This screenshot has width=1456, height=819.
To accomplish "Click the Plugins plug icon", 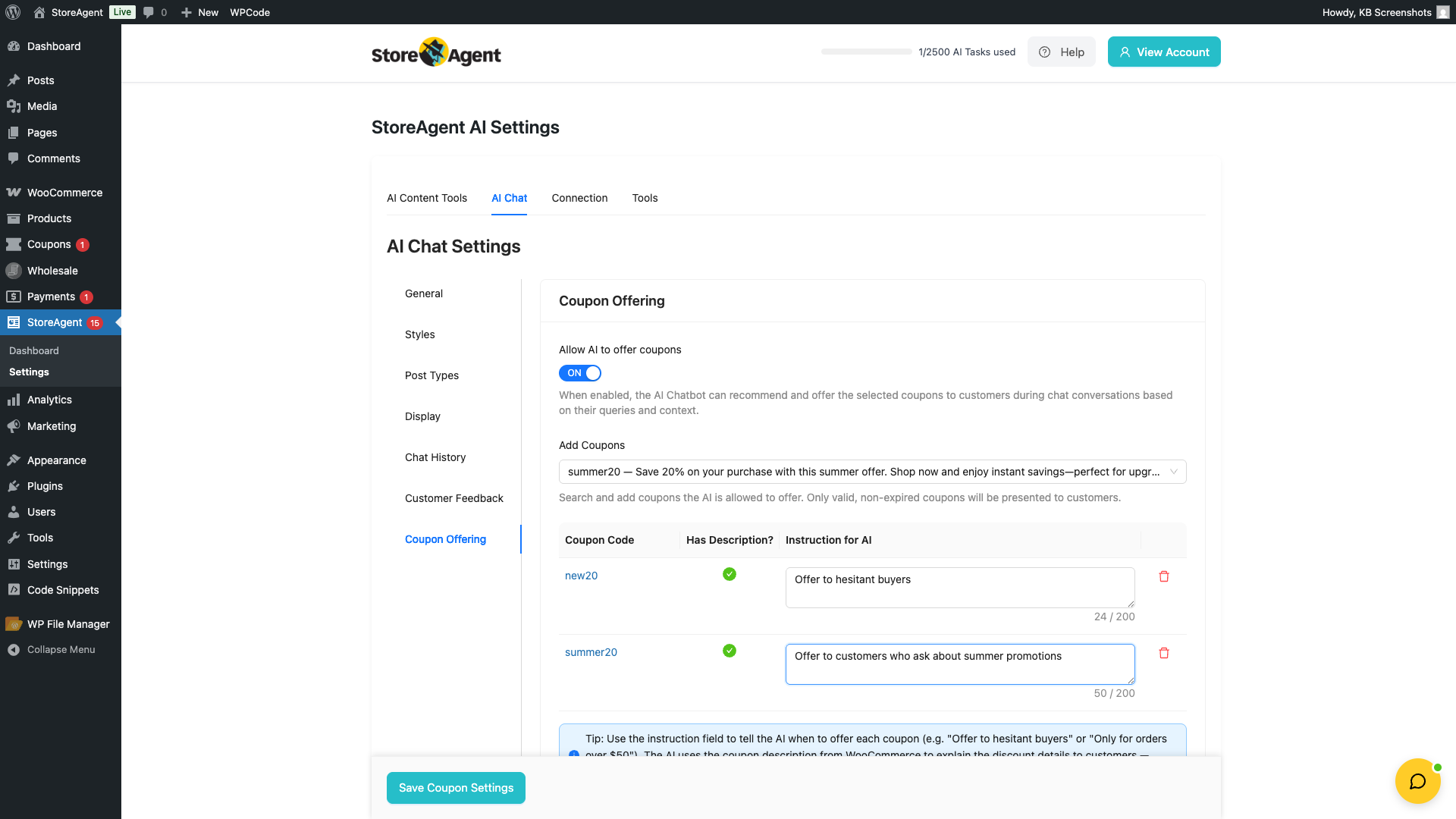I will [x=14, y=486].
